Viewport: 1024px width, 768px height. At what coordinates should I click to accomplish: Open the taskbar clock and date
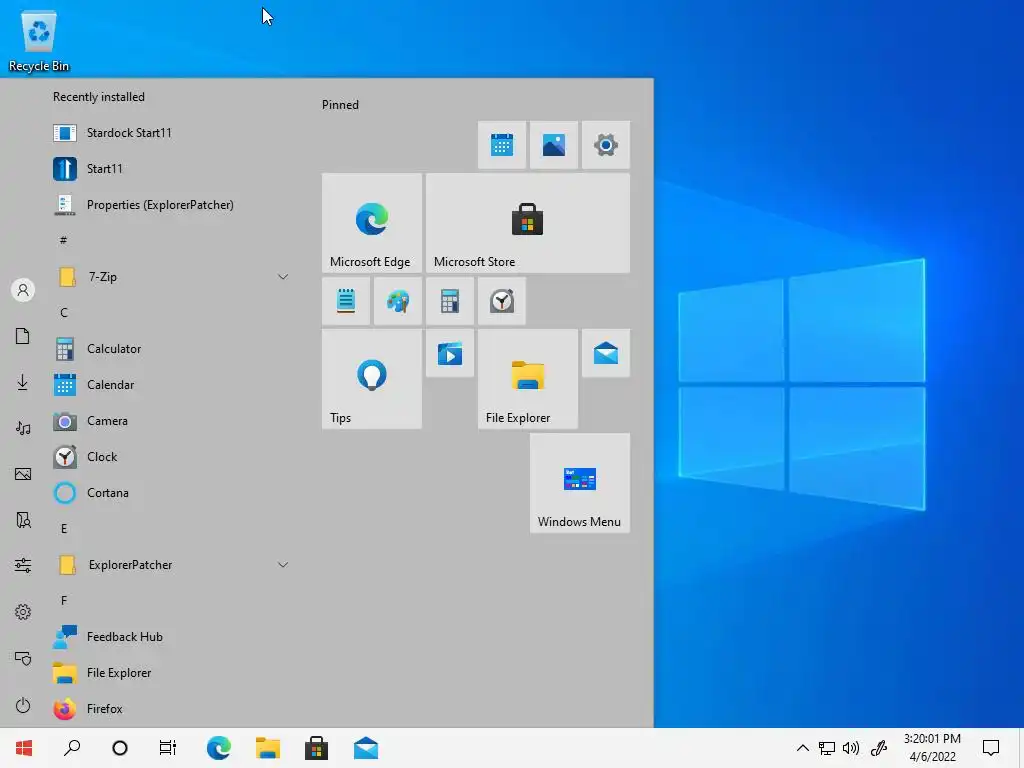932,748
